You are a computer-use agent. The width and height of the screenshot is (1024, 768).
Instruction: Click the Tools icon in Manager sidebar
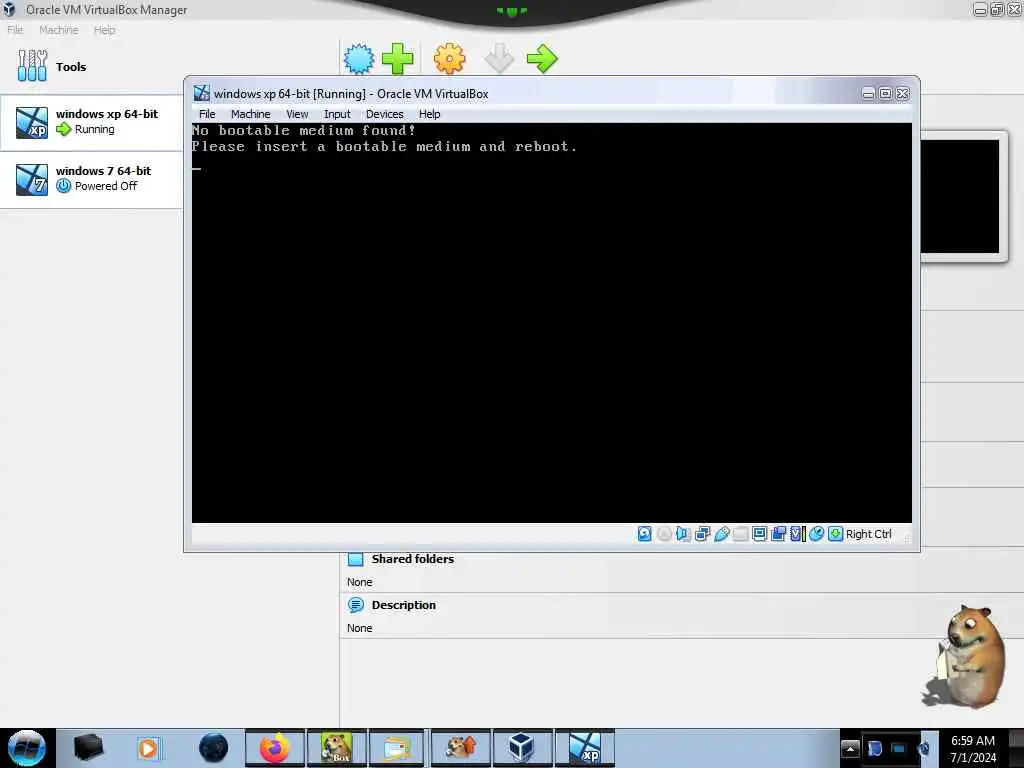[x=32, y=66]
